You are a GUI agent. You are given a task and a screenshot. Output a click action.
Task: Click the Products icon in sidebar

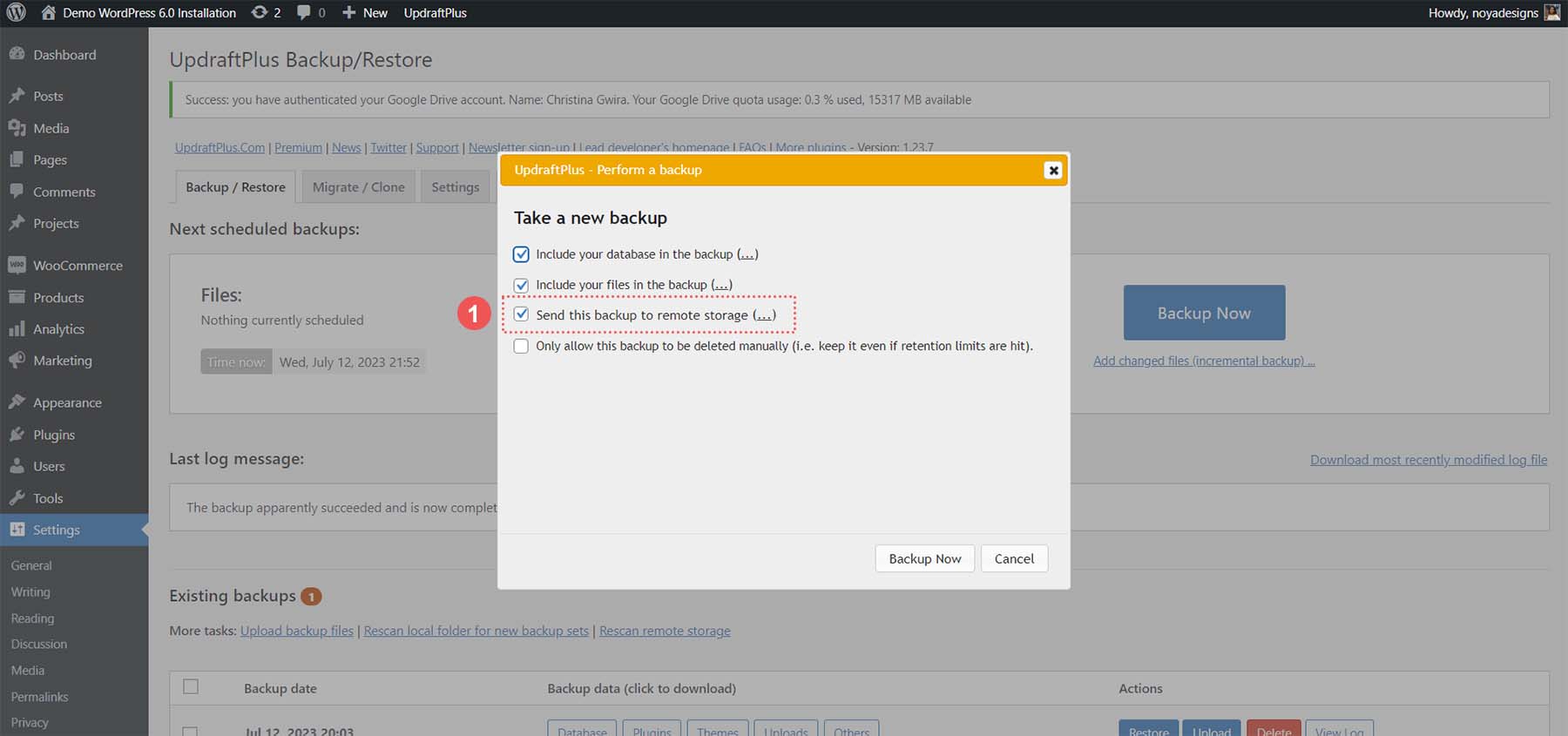click(17, 297)
